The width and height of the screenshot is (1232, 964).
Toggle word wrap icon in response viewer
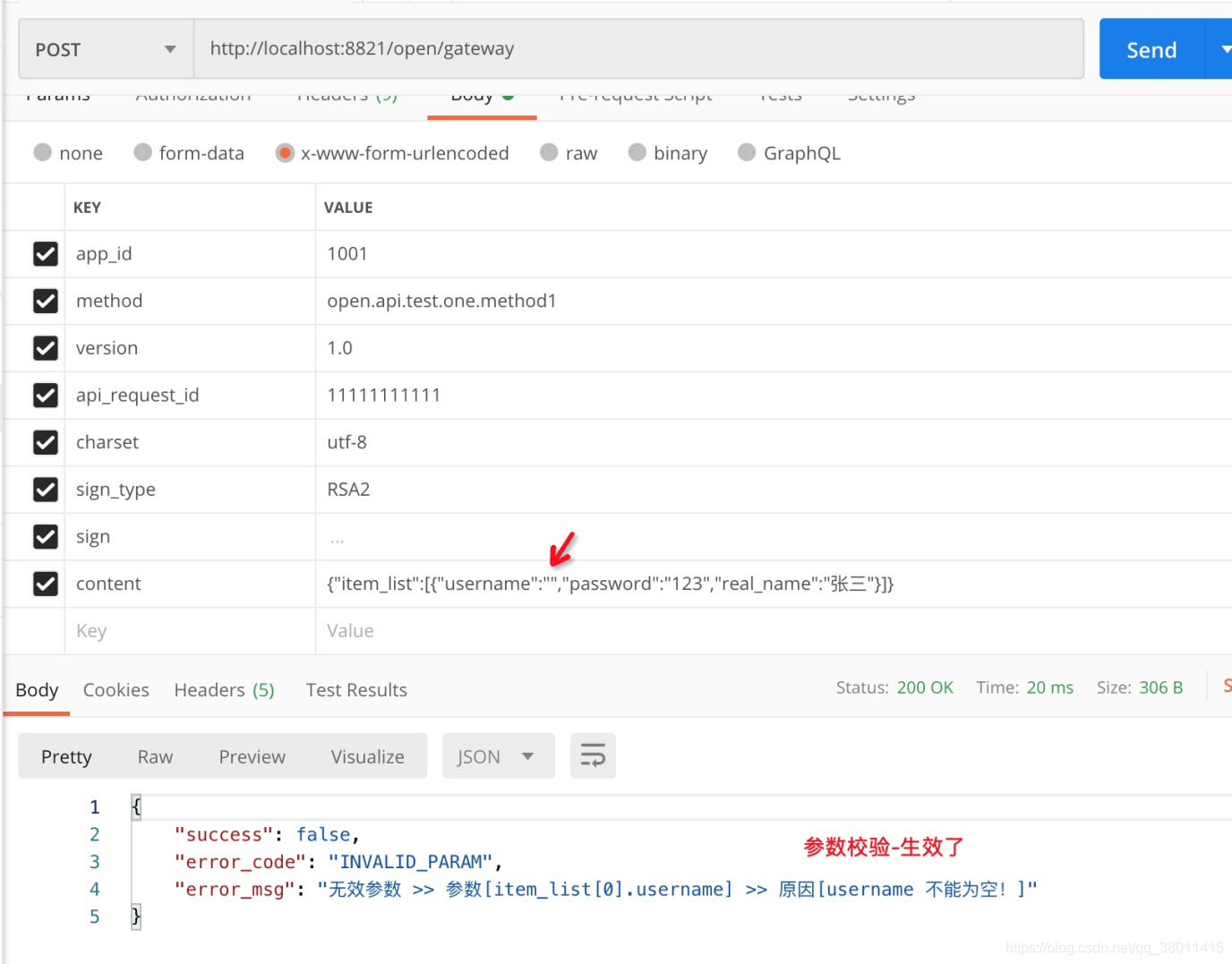(593, 756)
